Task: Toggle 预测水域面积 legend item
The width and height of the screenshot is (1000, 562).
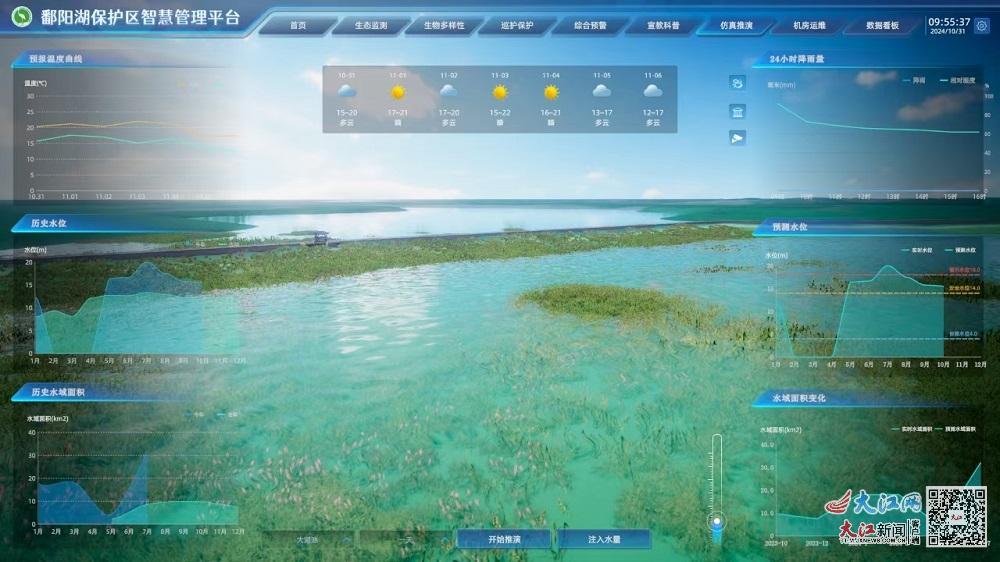Action: (x=956, y=429)
